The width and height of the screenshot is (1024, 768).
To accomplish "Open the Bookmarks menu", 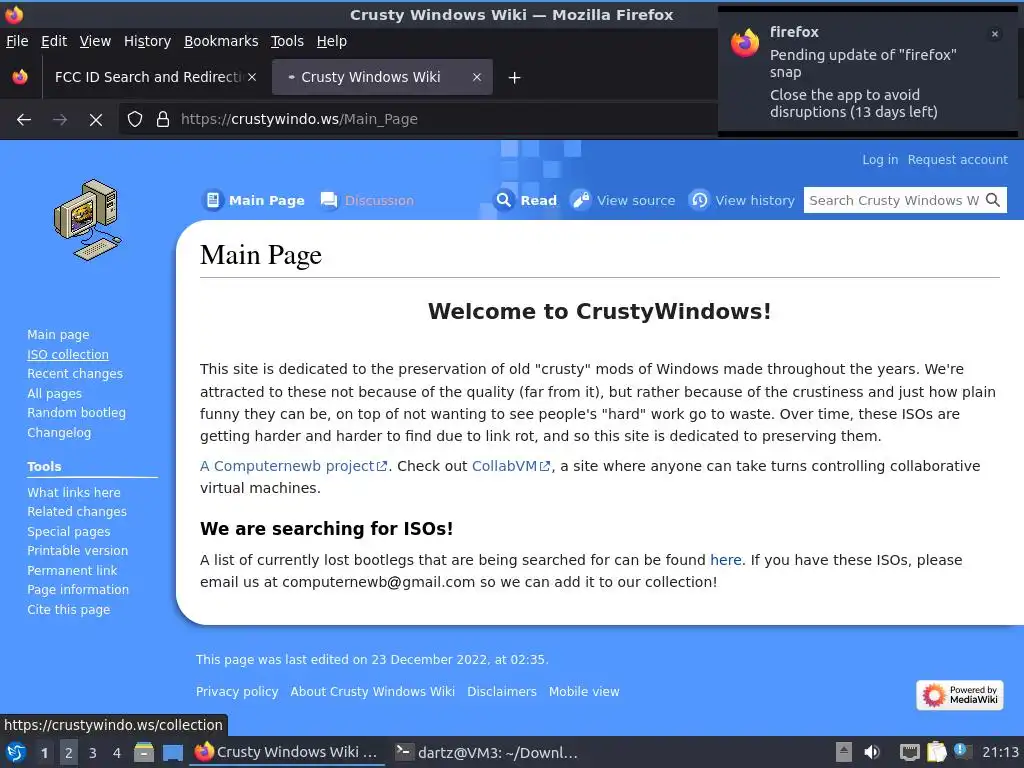I will [x=221, y=41].
